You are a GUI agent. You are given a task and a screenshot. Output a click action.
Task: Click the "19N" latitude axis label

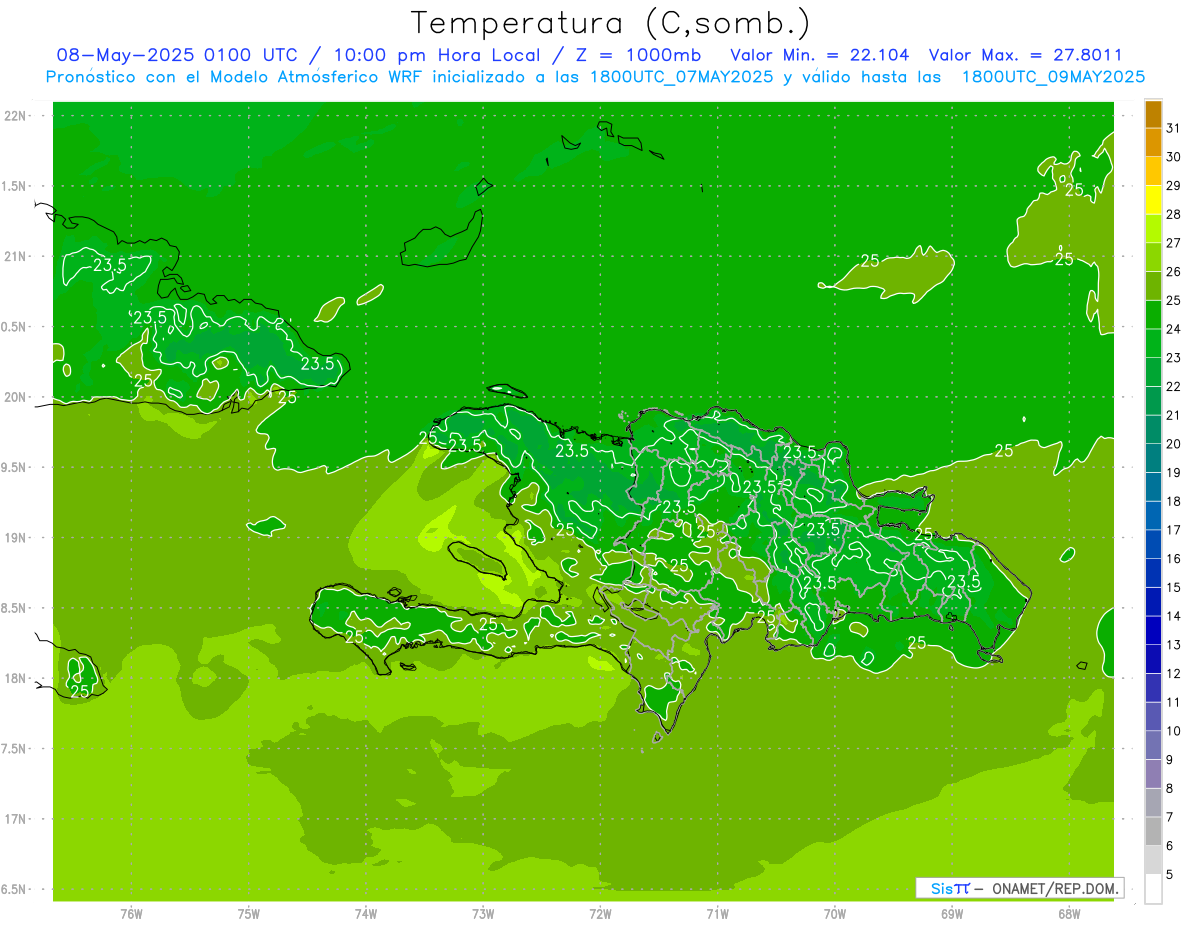(17, 538)
